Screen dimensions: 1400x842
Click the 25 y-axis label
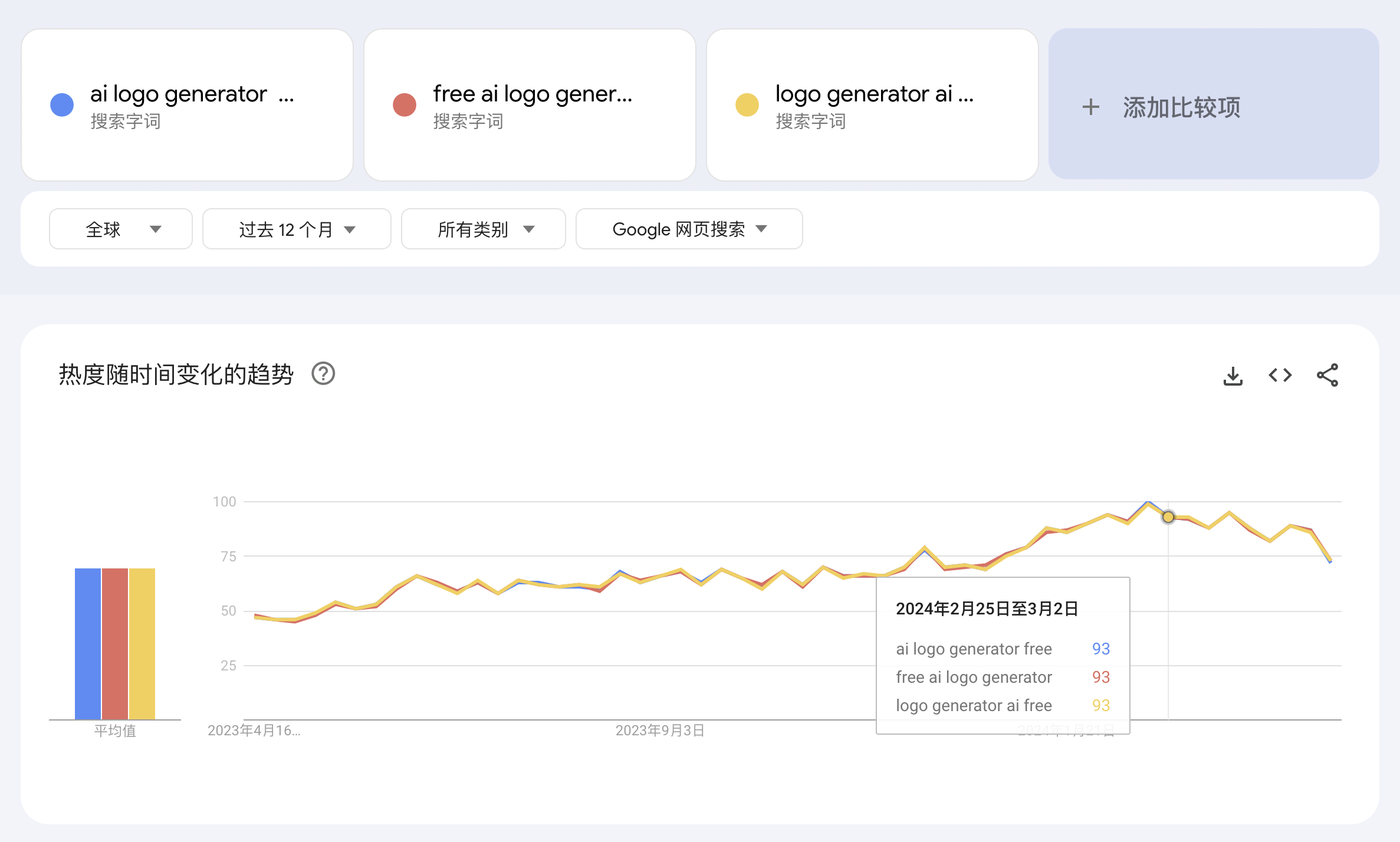pos(228,666)
